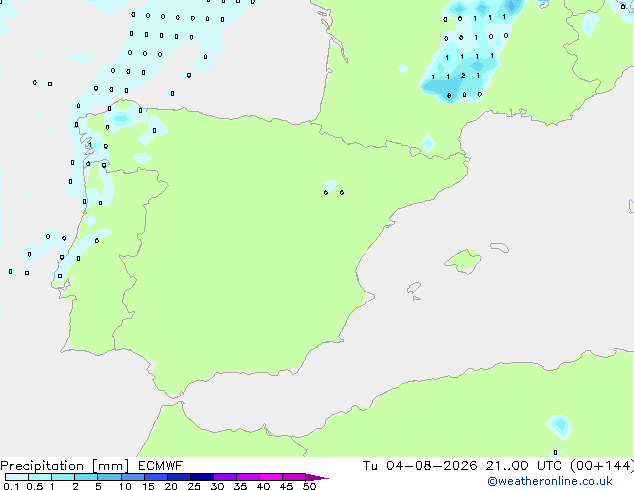Click the '50' legend scale label
Image resolution: width=634 pixels, height=490 pixels.
click(309, 486)
